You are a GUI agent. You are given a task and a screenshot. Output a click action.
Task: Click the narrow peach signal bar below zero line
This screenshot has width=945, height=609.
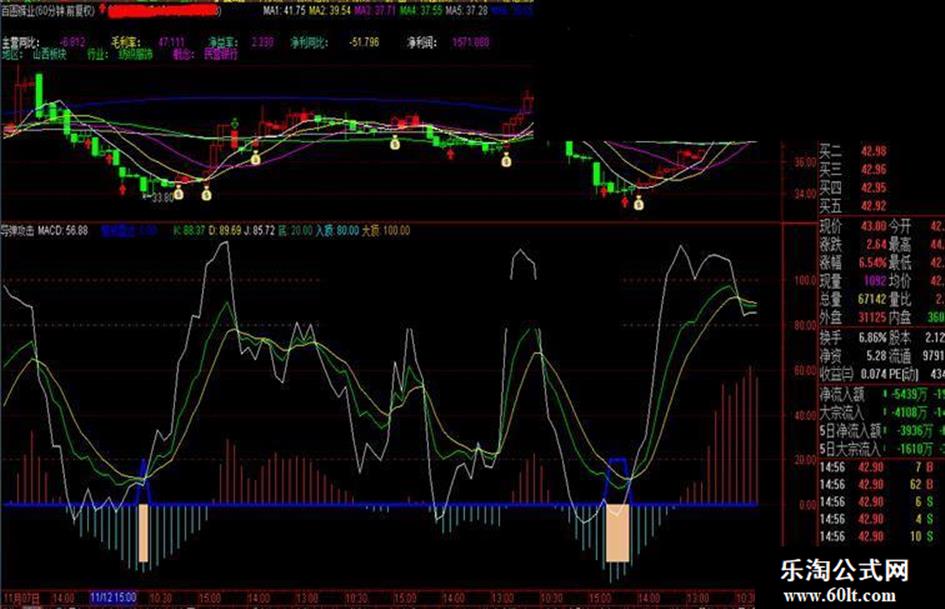(x=143, y=534)
